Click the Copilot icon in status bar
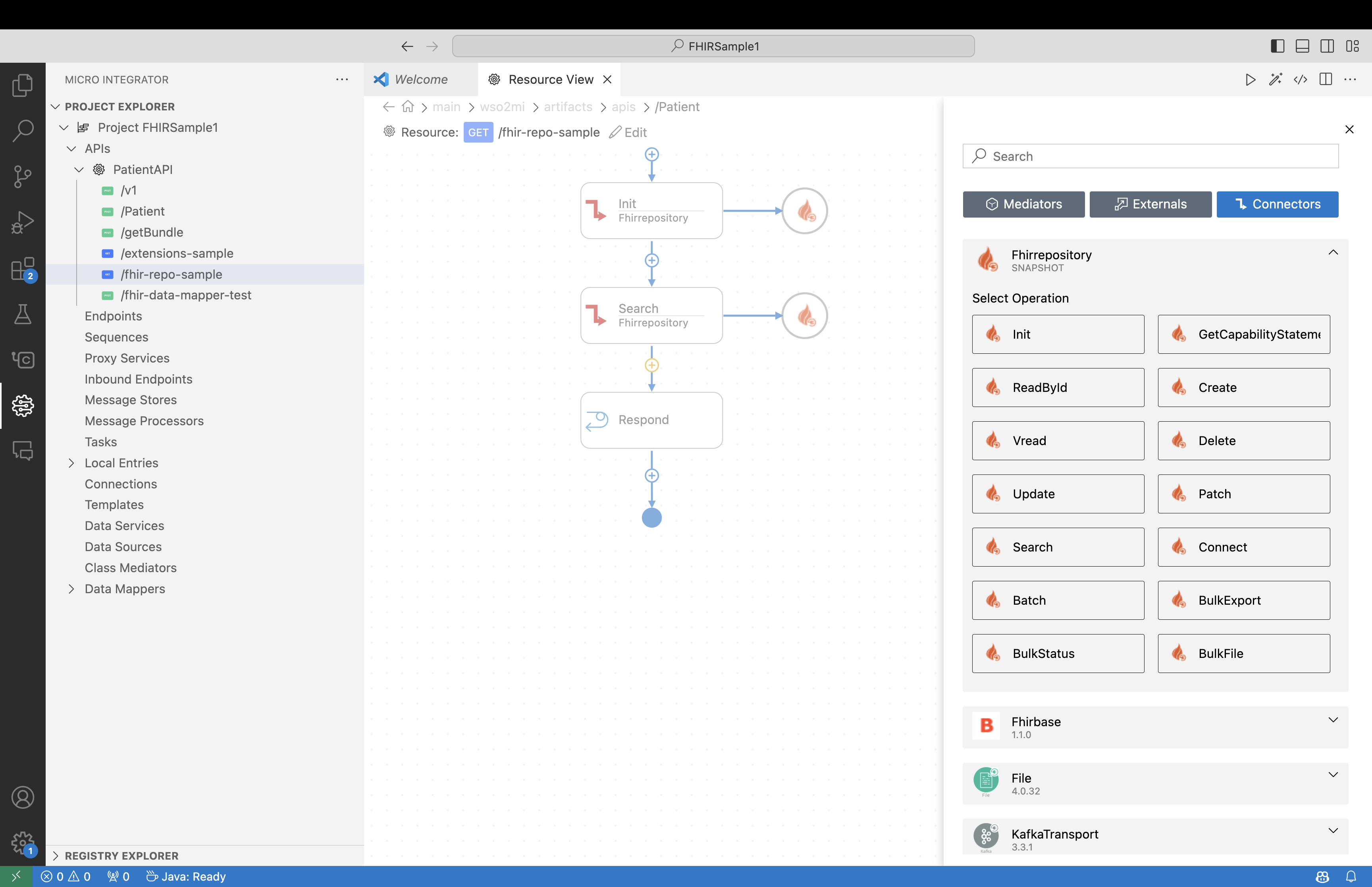Image resolution: width=1372 pixels, height=887 pixels. click(x=1322, y=876)
